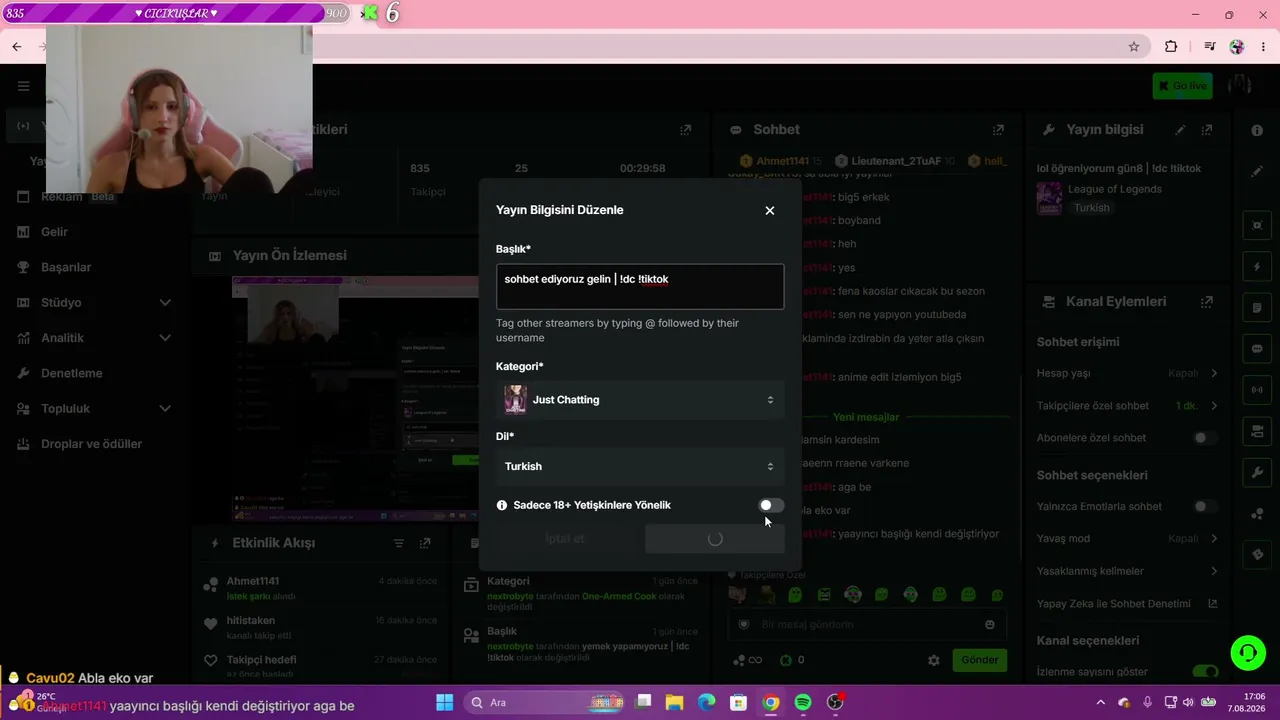Open the Etkinlik Akışı filter icon
1280x720 pixels.
(399, 543)
